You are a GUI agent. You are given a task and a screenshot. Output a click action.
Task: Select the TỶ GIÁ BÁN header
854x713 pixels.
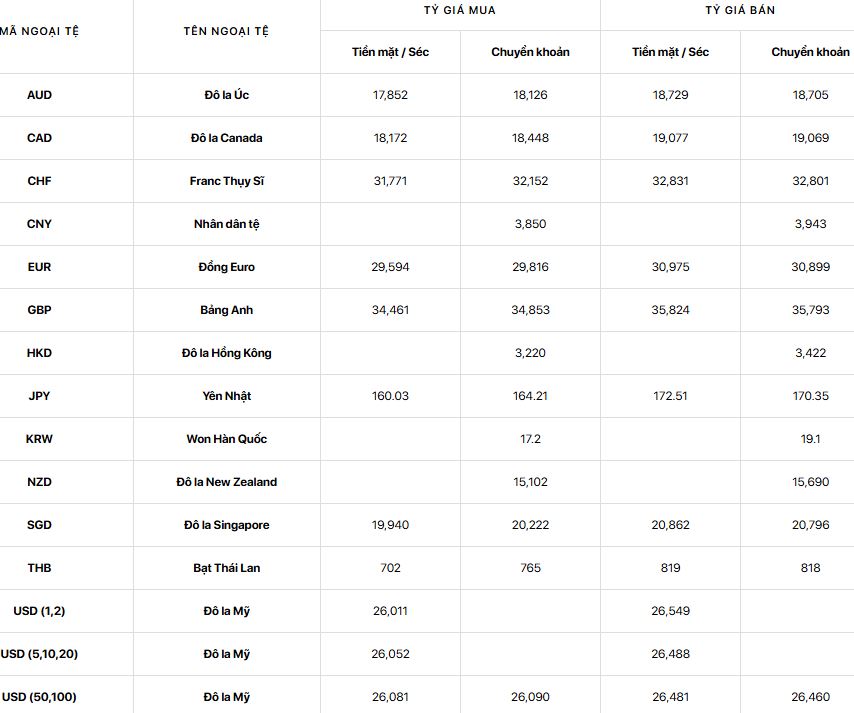740,10
